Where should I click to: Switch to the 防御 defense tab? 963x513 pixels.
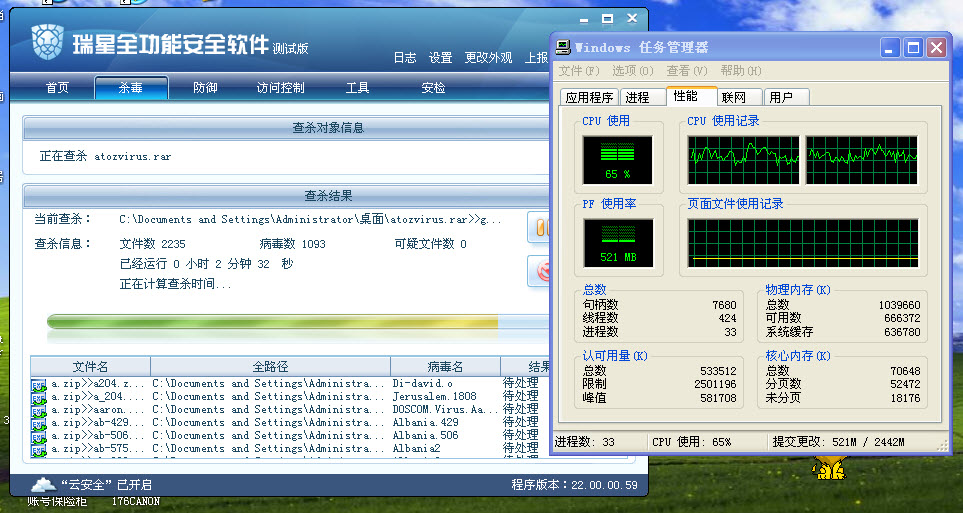point(205,88)
